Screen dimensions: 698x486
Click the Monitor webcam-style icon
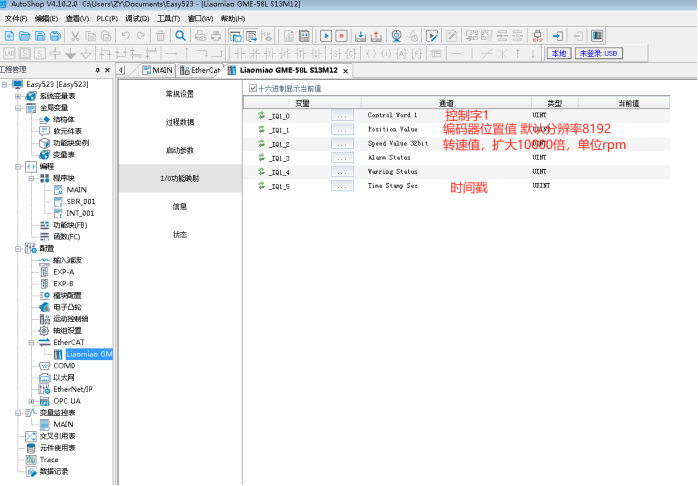(396, 36)
